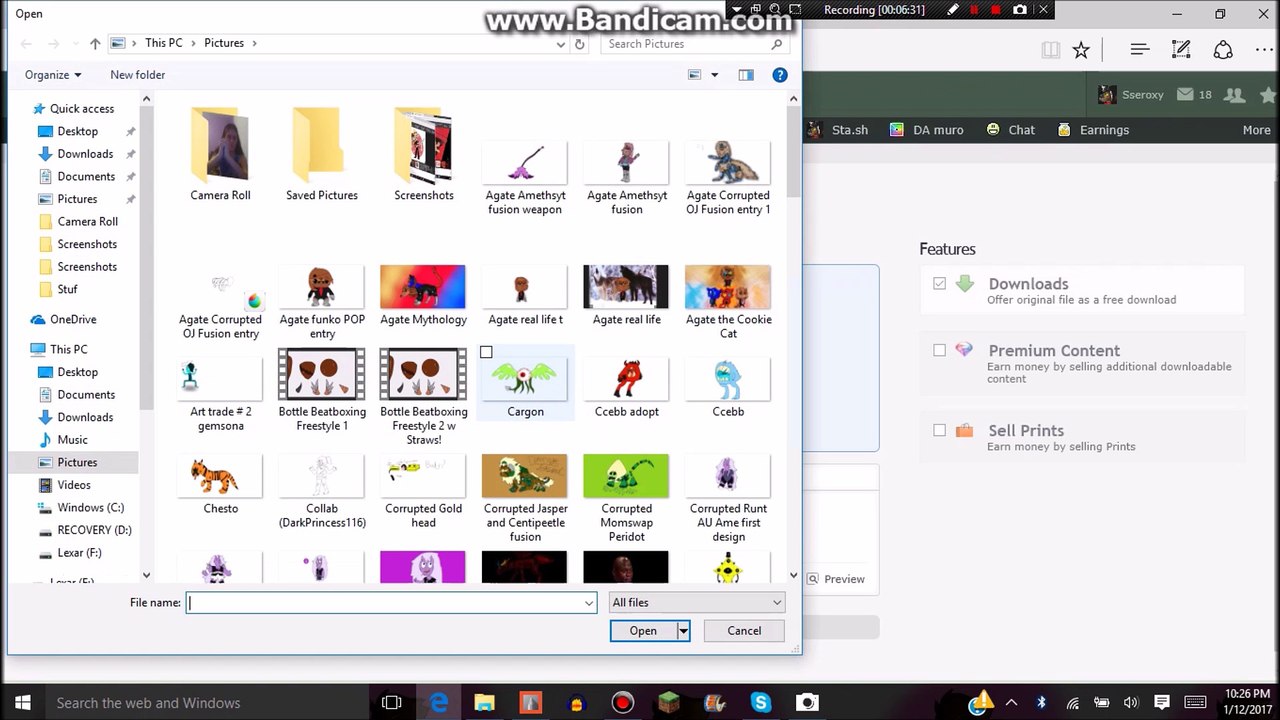
Task: Open Chat in DeviantArt menu
Action: [x=1010, y=130]
